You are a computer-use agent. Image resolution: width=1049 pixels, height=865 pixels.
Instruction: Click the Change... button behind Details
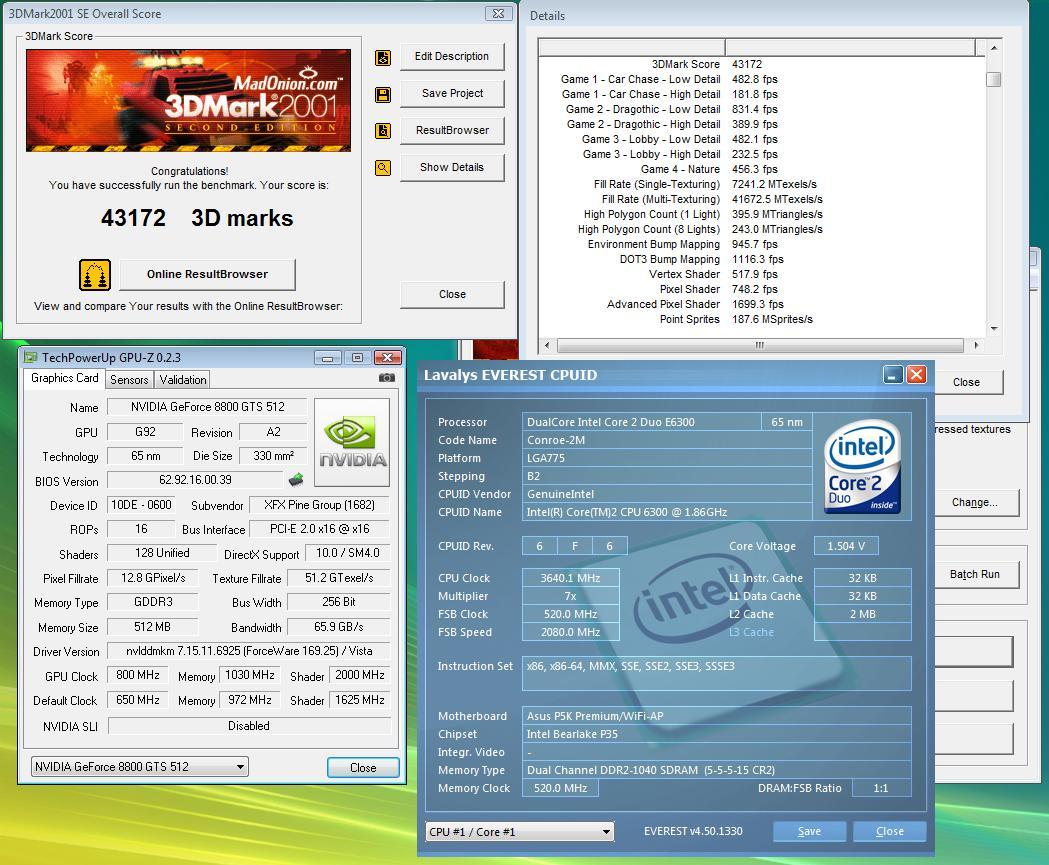click(975, 502)
